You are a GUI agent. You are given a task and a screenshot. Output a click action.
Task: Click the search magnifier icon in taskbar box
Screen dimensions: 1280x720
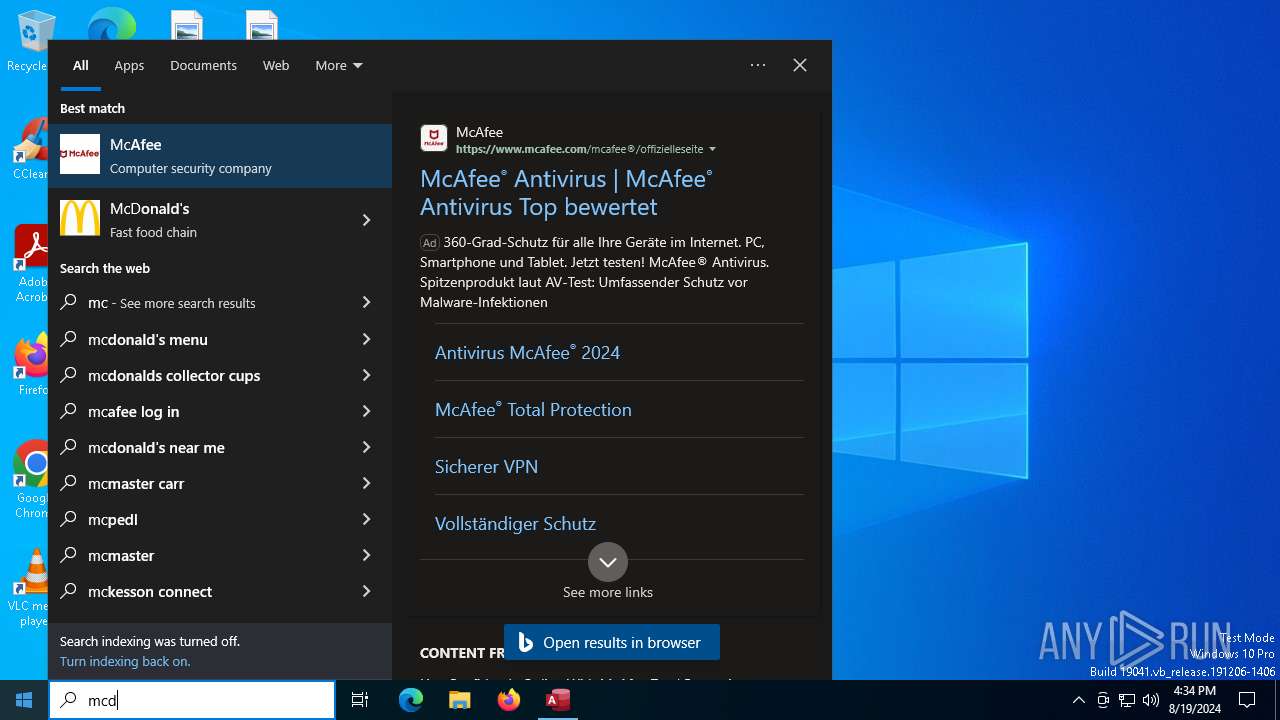coord(68,700)
